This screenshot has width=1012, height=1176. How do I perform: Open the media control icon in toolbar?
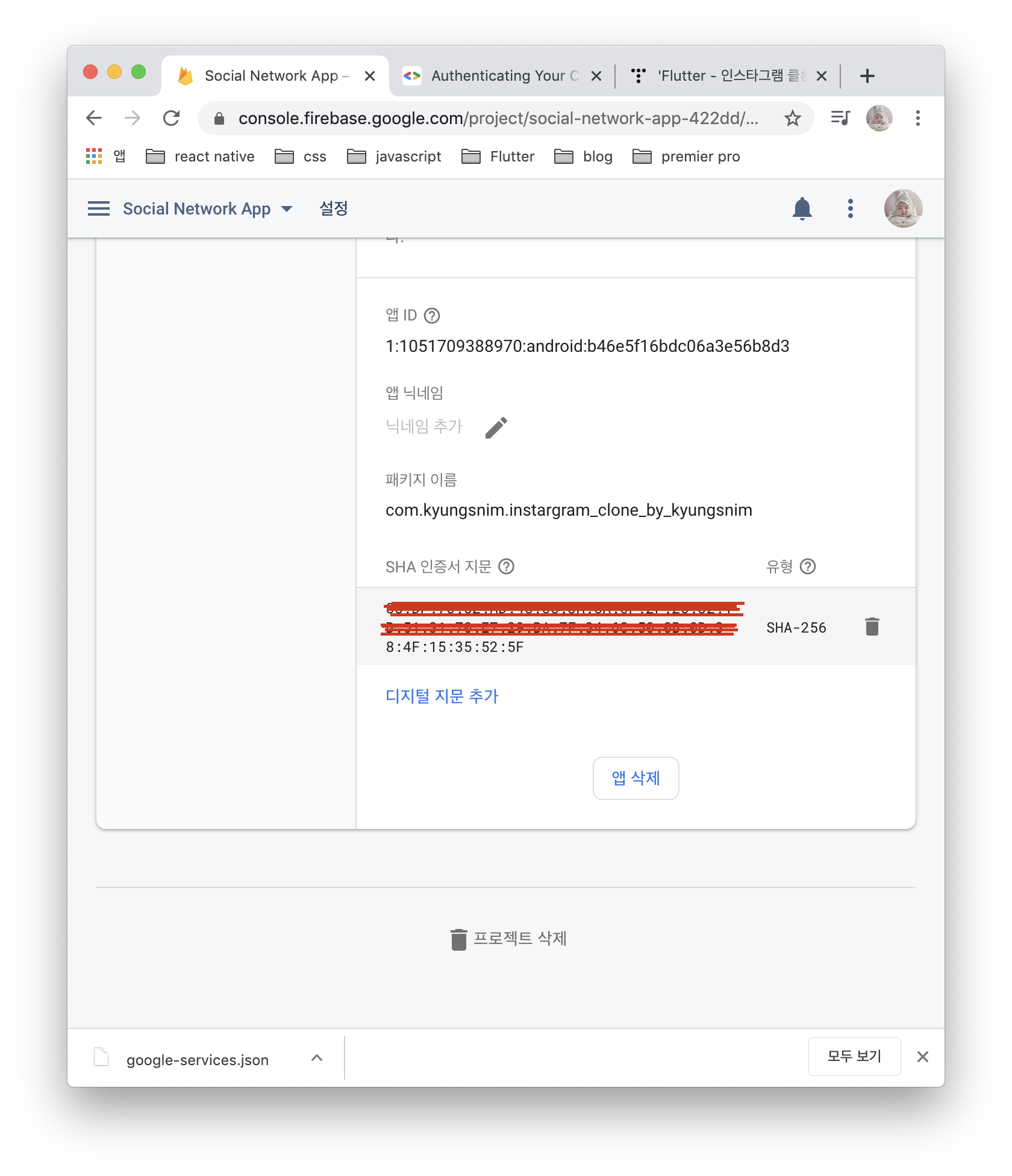point(840,118)
